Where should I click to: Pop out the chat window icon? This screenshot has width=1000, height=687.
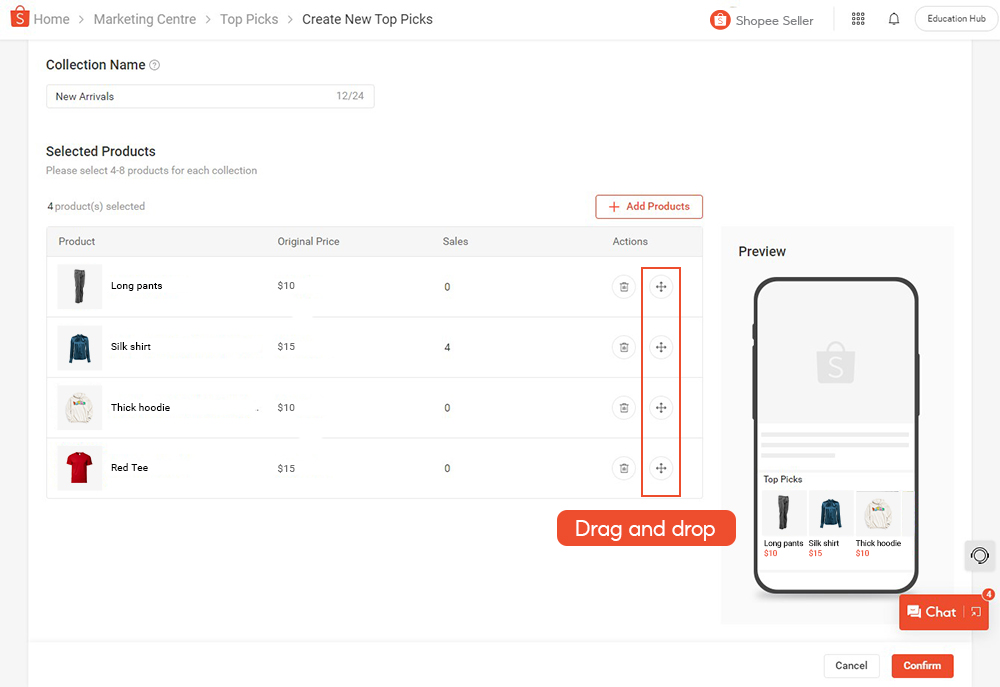(976, 612)
